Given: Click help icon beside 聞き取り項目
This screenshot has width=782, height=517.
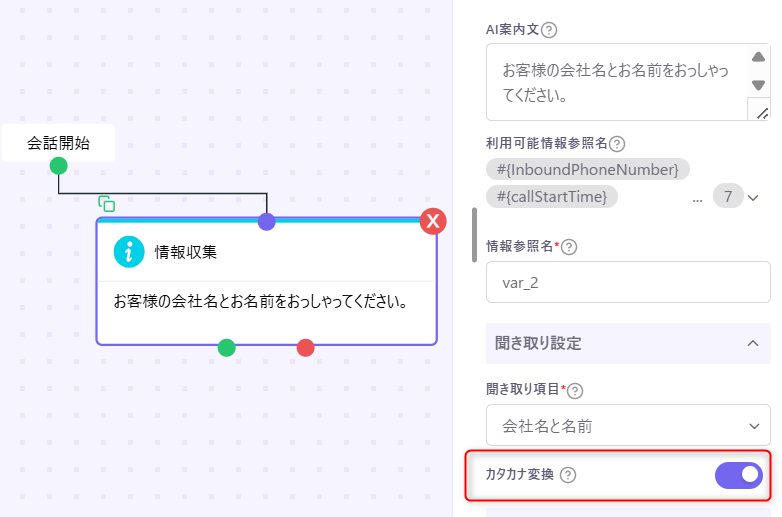Looking at the screenshot, I should (575, 390).
